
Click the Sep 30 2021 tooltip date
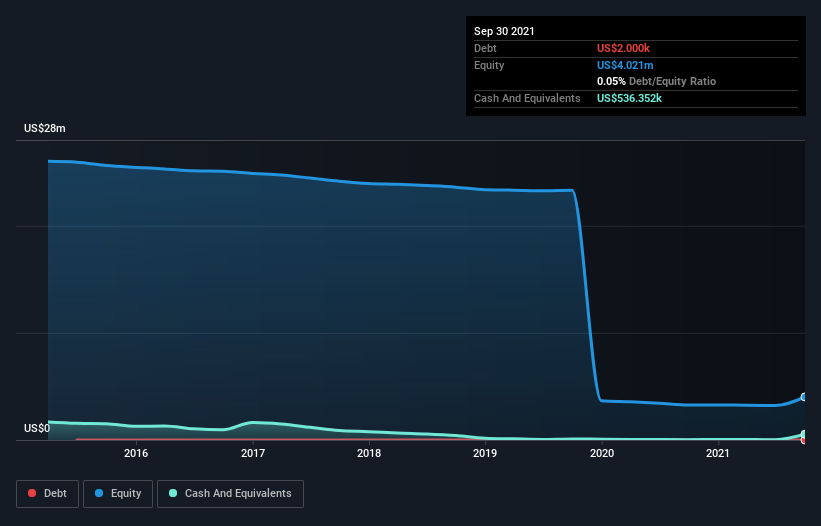504,31
